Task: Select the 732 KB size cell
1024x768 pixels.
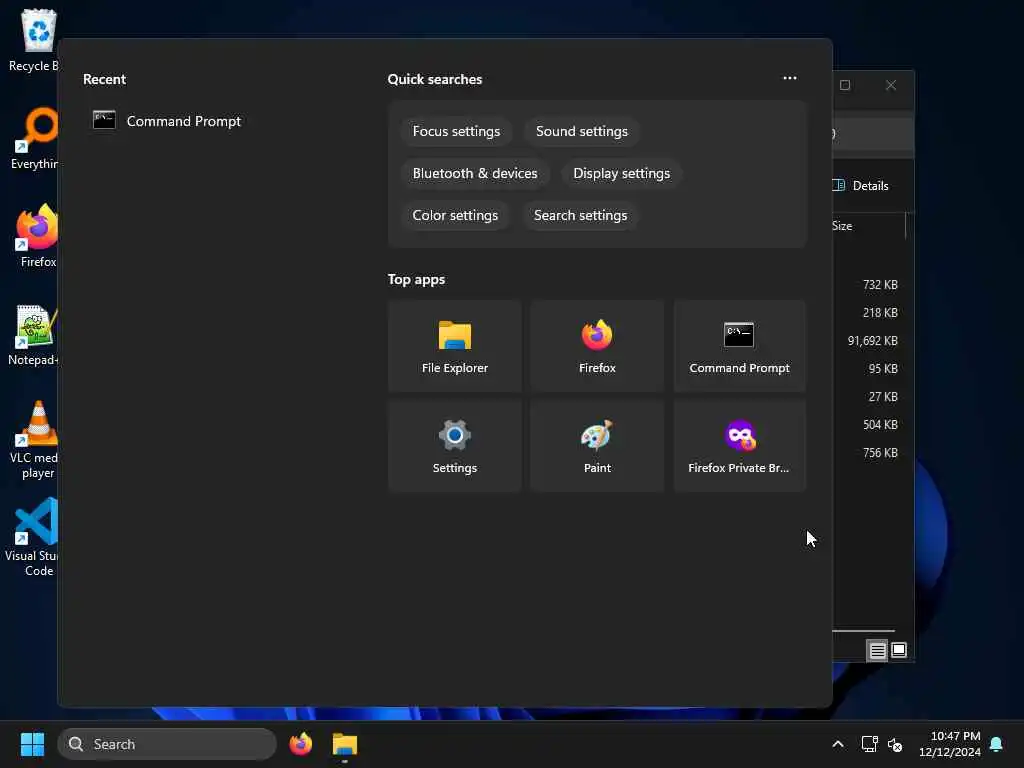Action: [x=880, y=285]
